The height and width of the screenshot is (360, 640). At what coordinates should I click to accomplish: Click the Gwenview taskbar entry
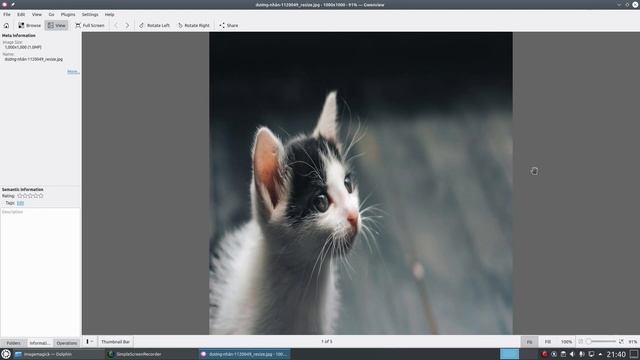coord(245,354)
